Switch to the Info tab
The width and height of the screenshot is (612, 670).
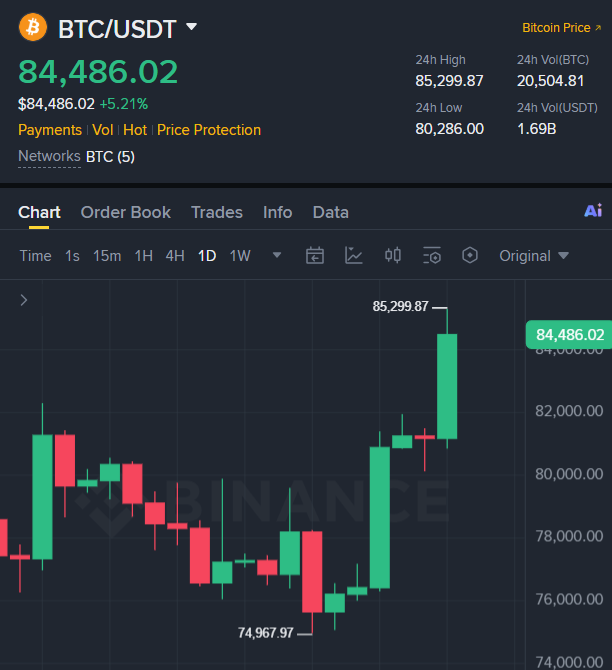click(x=277, y=212)
